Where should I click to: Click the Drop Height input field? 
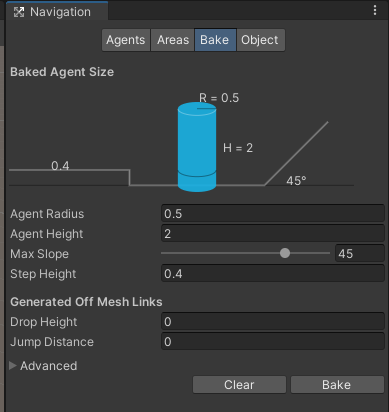273,321
